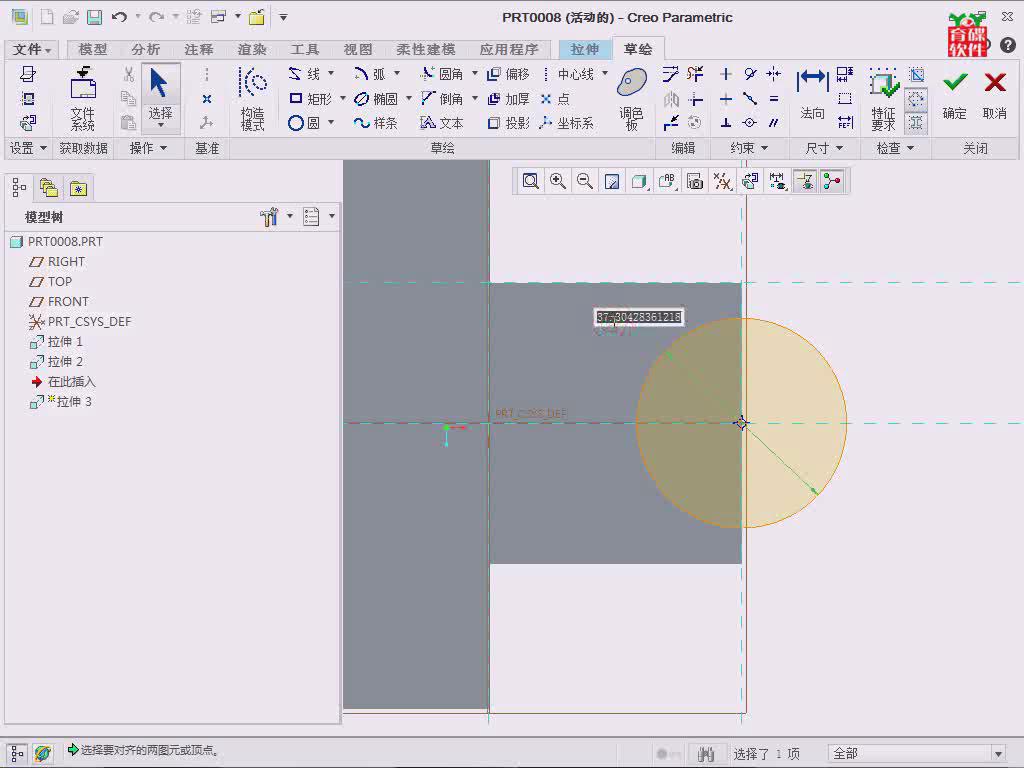Expand the 线 line dropdown arrow
The image size is (1024, 768).
(331, 73)
